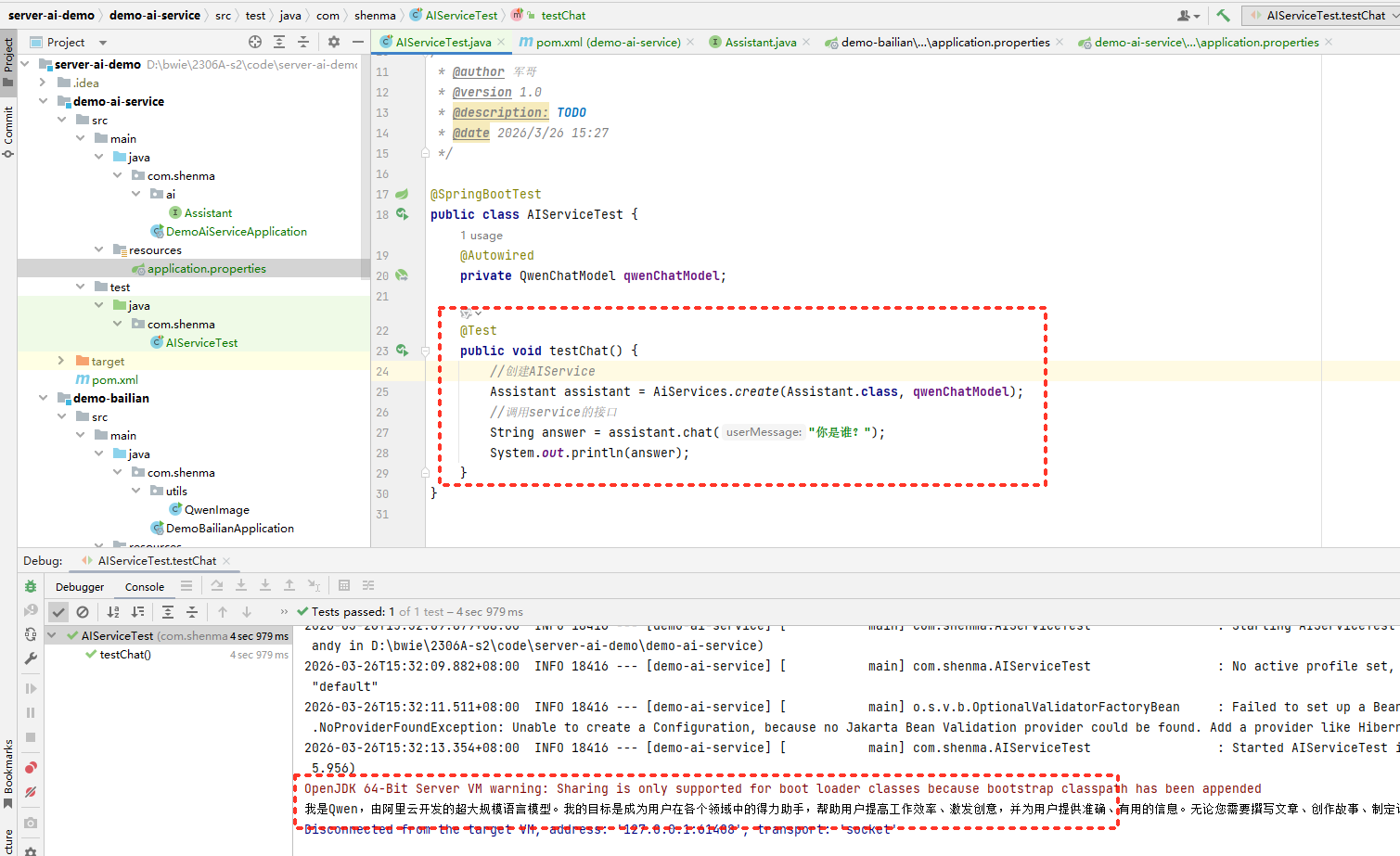Toggle Show Ignored tests button
Screen dimensions: 1400x856
point(83,612)
